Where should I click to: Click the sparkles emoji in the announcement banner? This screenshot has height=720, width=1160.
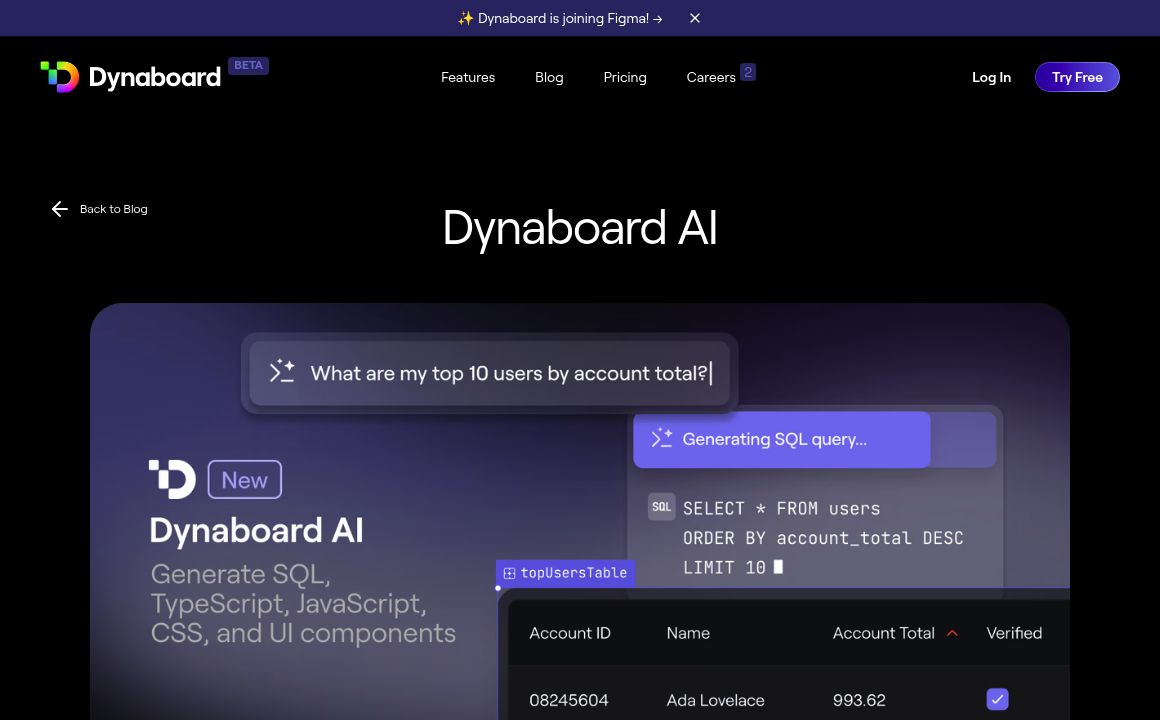tap(467, 18)
